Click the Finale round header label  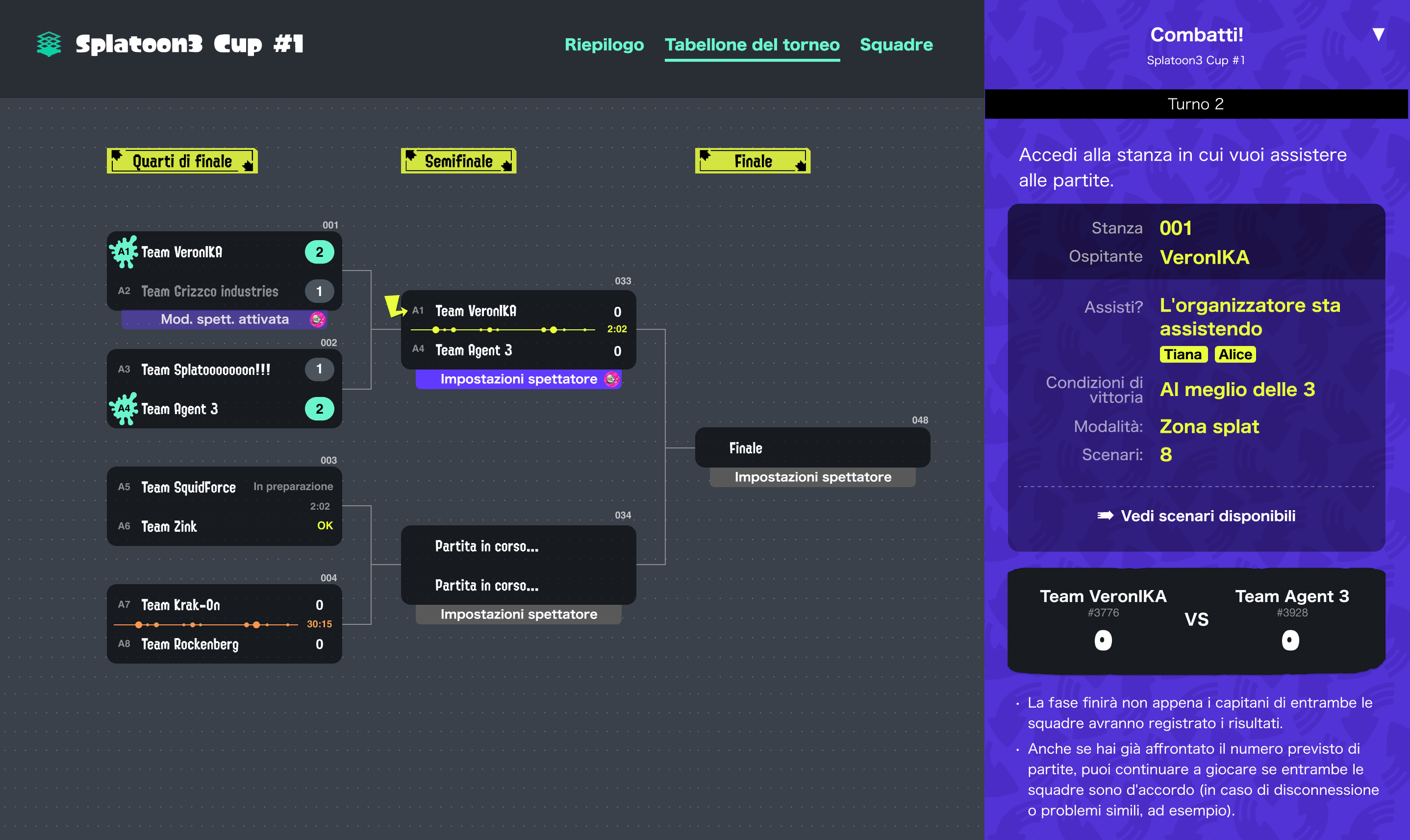pos(753,161)
